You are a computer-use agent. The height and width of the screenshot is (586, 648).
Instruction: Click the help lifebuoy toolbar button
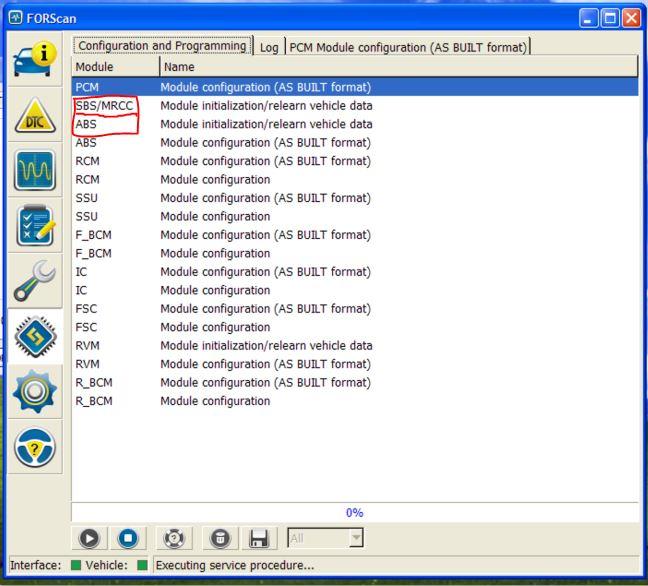(x=174, y=538)
